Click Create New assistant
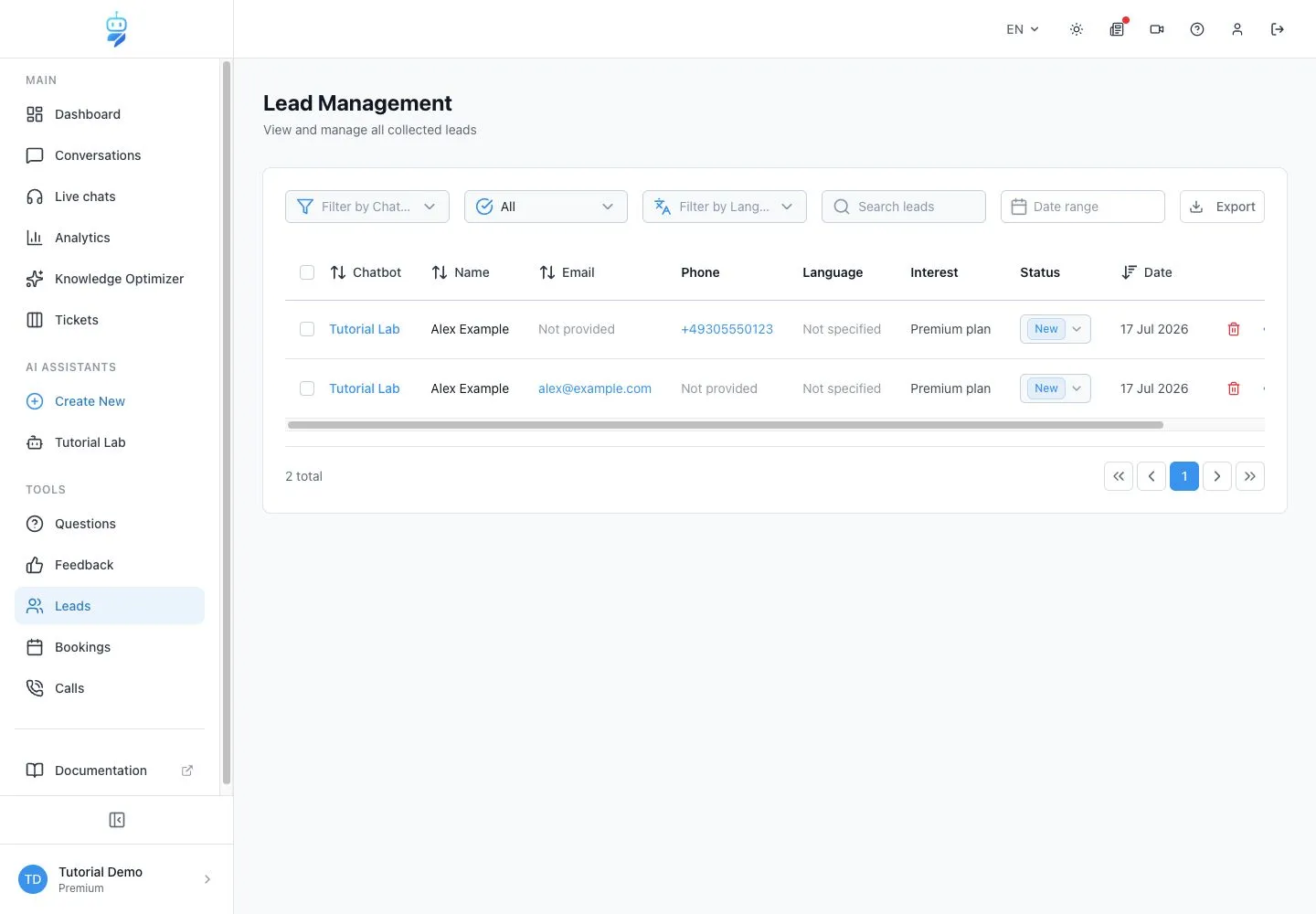The height and width of the screenshot is (914, 1316). coord(110,401)
